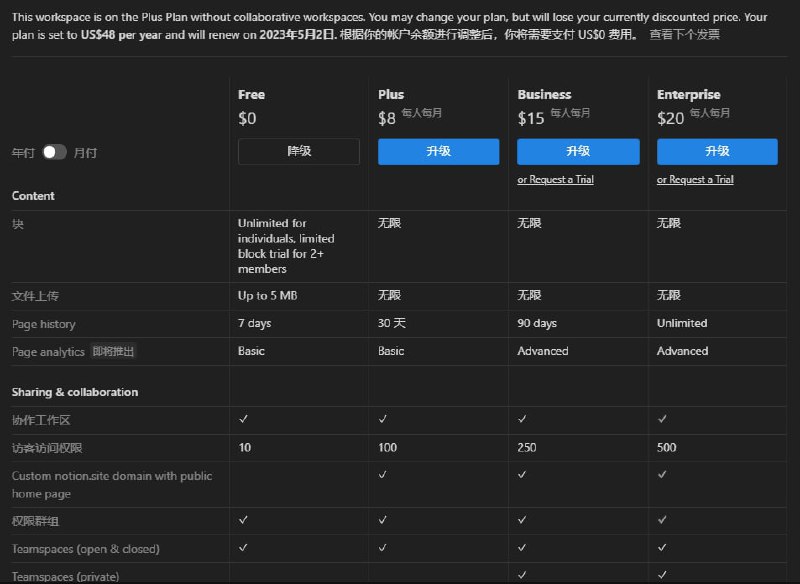Viewport: 800px width, 584px height.
Task: Click 权限群组 checkmark in Free column
Action: 243,520
